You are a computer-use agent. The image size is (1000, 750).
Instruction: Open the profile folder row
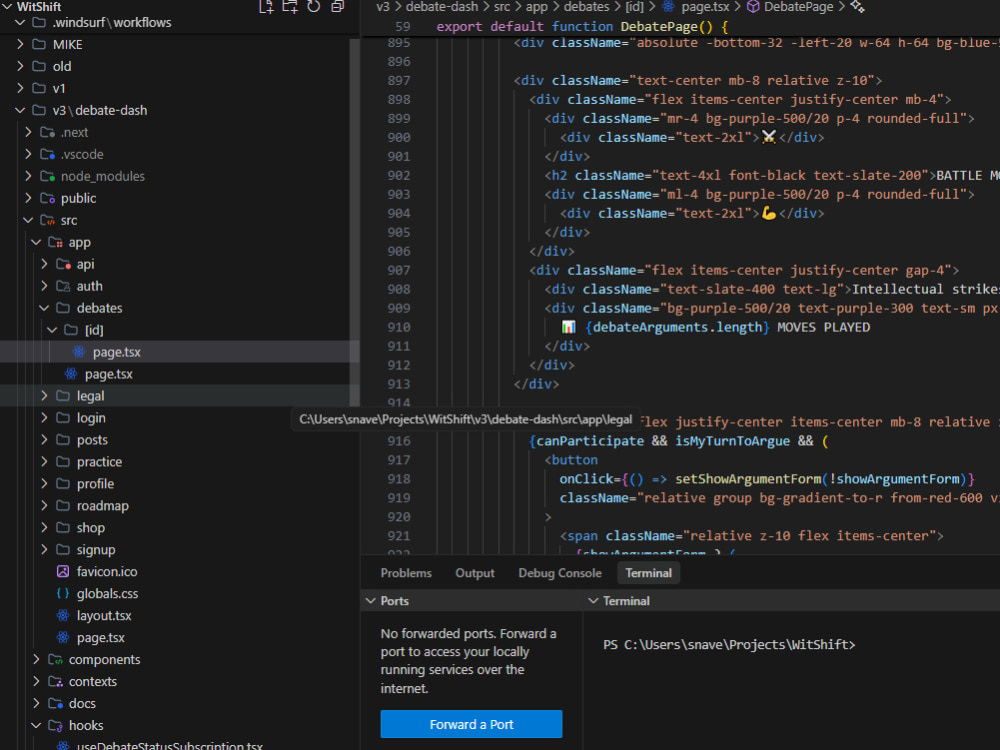tap(180, 484)
